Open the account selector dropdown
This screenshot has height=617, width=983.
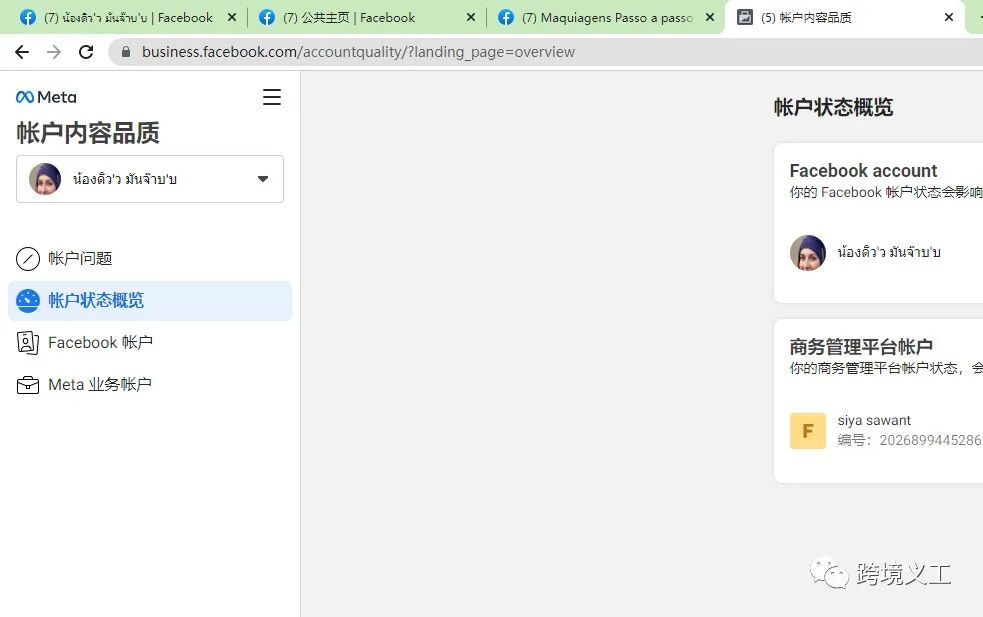(262, 179)
